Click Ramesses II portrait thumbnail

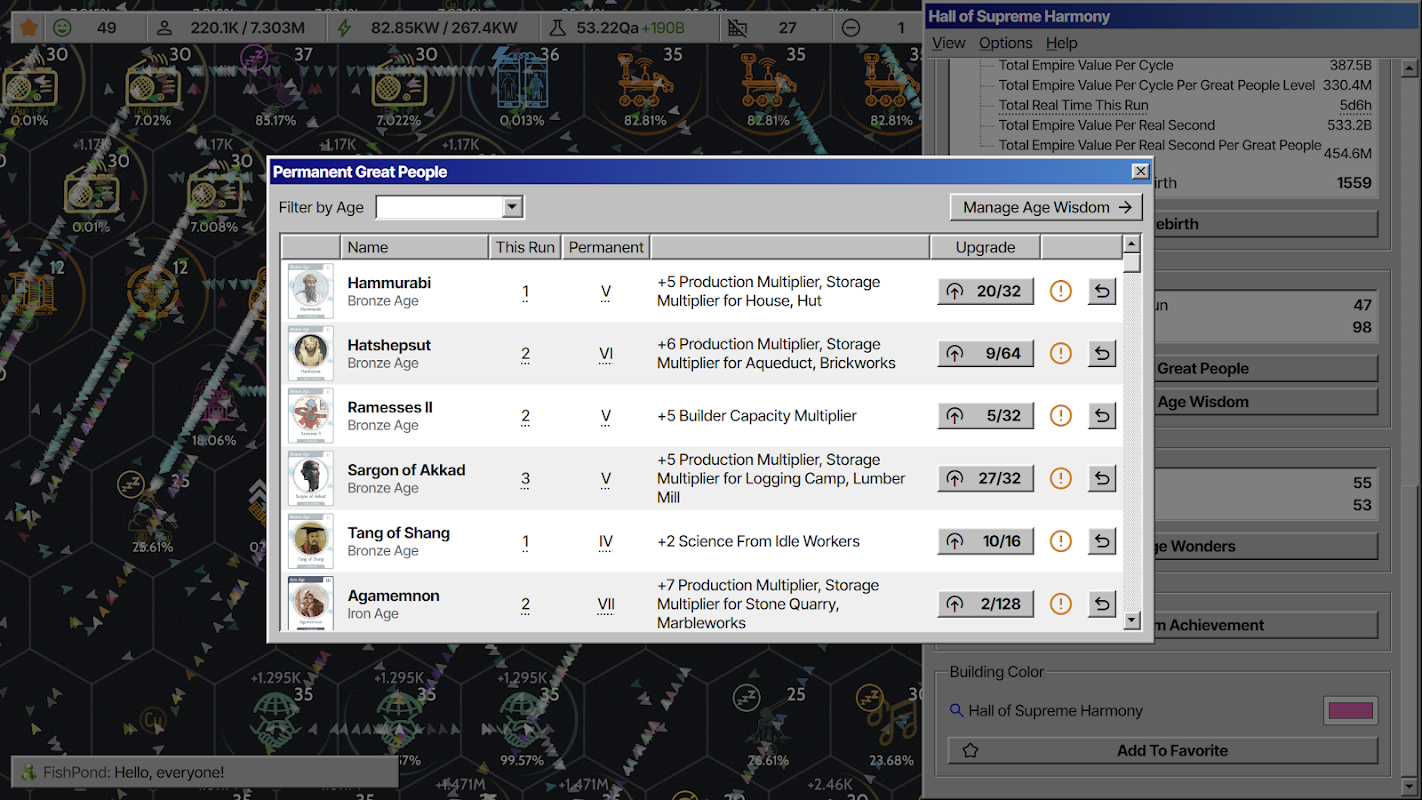310,416
